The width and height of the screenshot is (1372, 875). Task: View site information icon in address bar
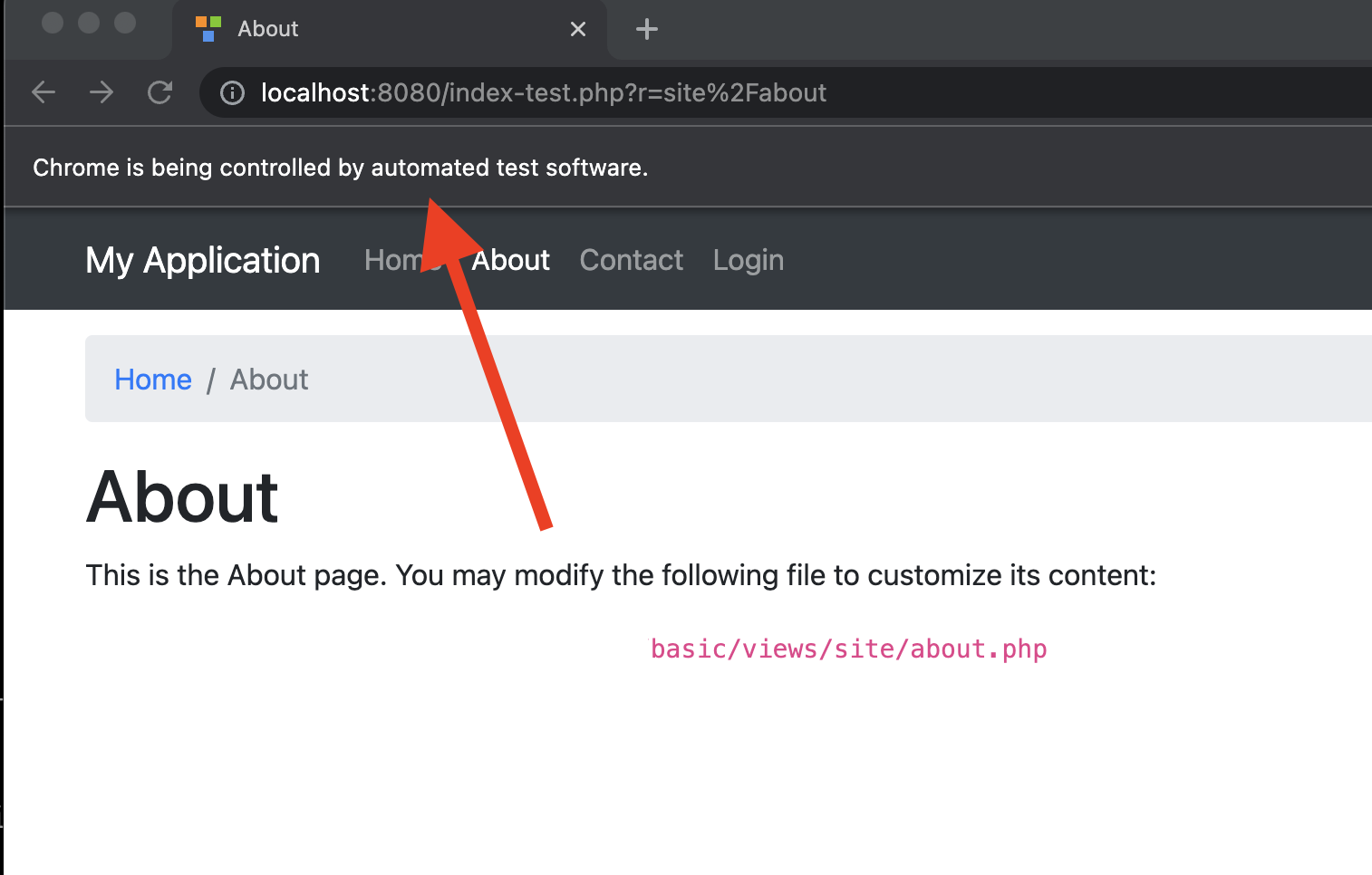tap(233, 93)
